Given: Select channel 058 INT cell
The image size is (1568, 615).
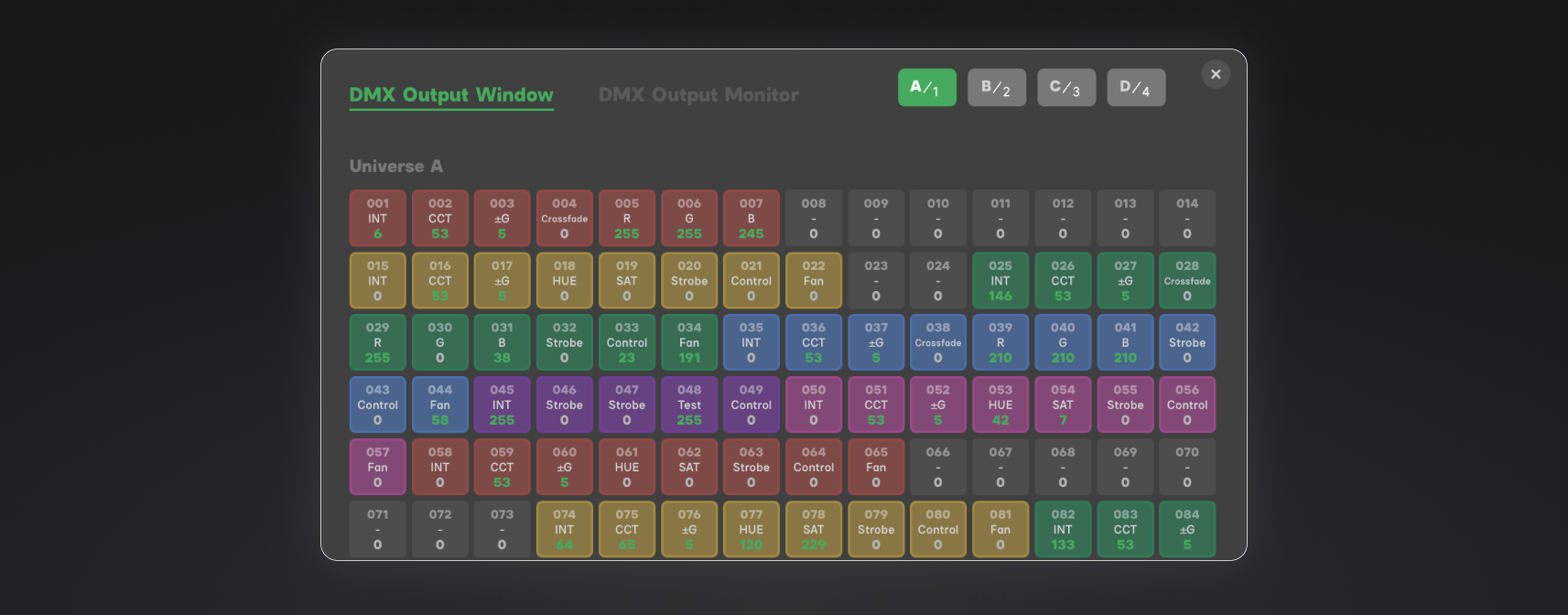Looking at the screenshot, I should click(440, 467).
